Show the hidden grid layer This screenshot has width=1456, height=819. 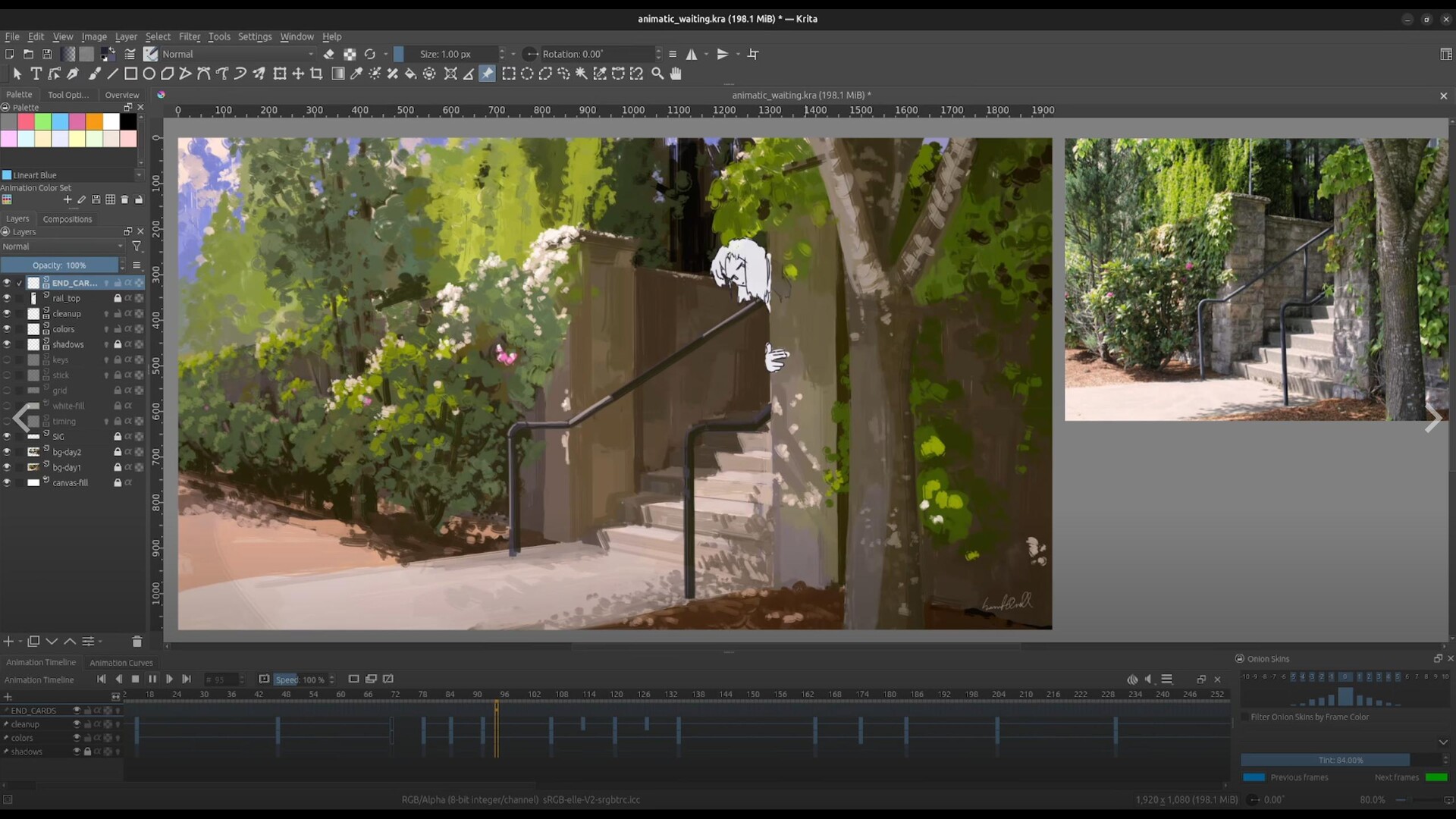(7, 391)
